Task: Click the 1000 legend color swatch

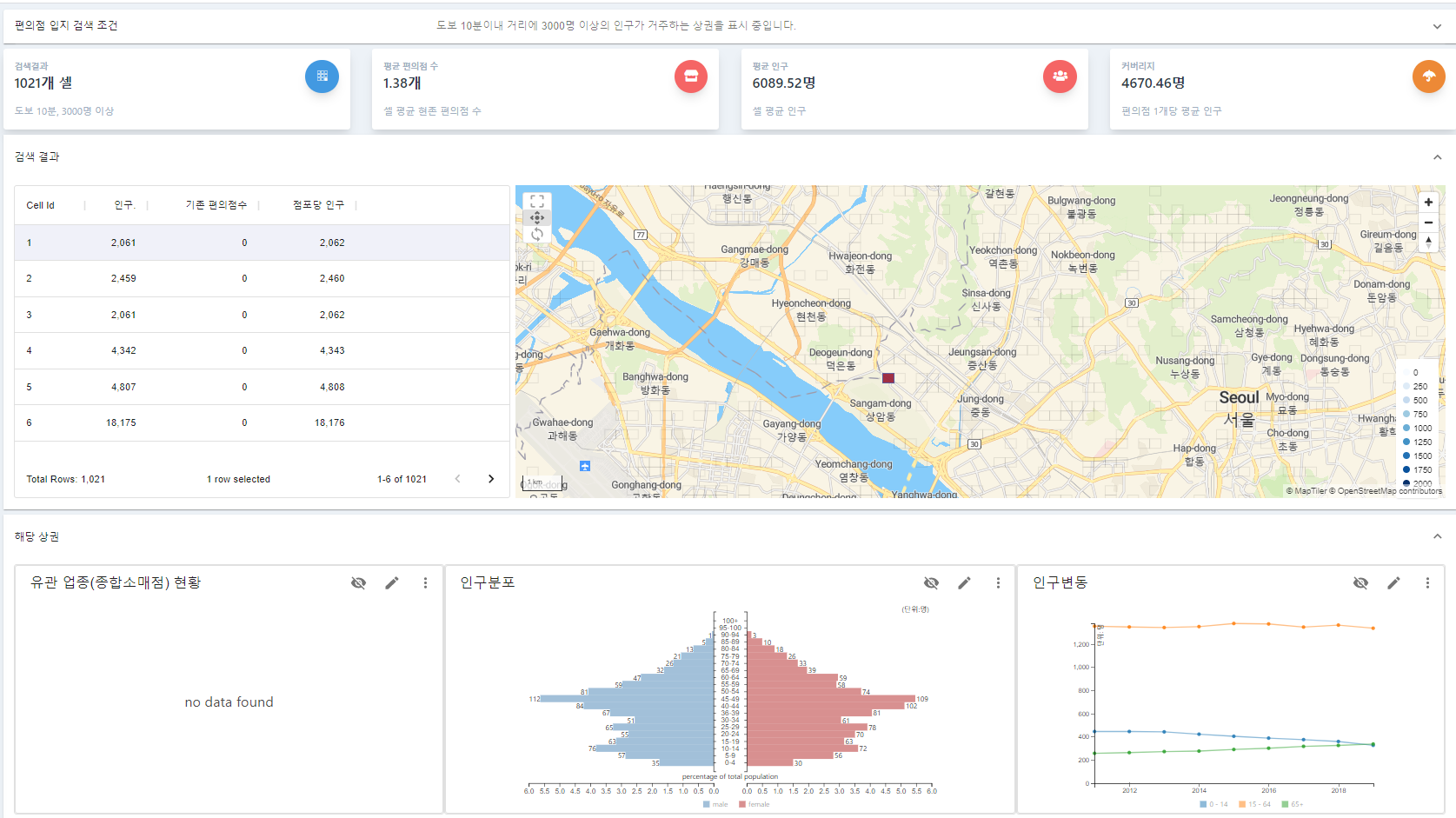Action: click(x=1406, y=428)
